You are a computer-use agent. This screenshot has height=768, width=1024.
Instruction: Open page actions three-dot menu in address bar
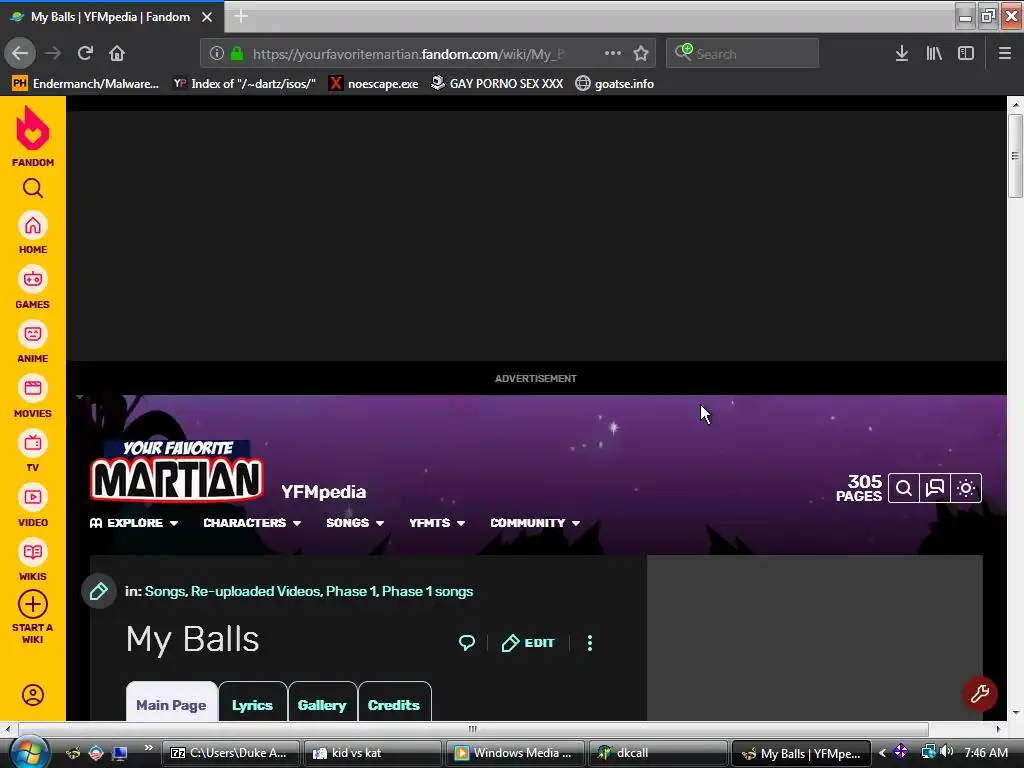[613, 54]
